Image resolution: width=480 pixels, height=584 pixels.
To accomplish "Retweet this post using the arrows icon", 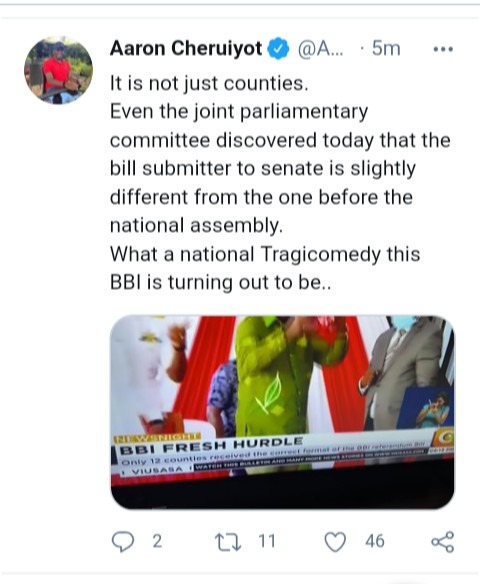I will point(228,542).
